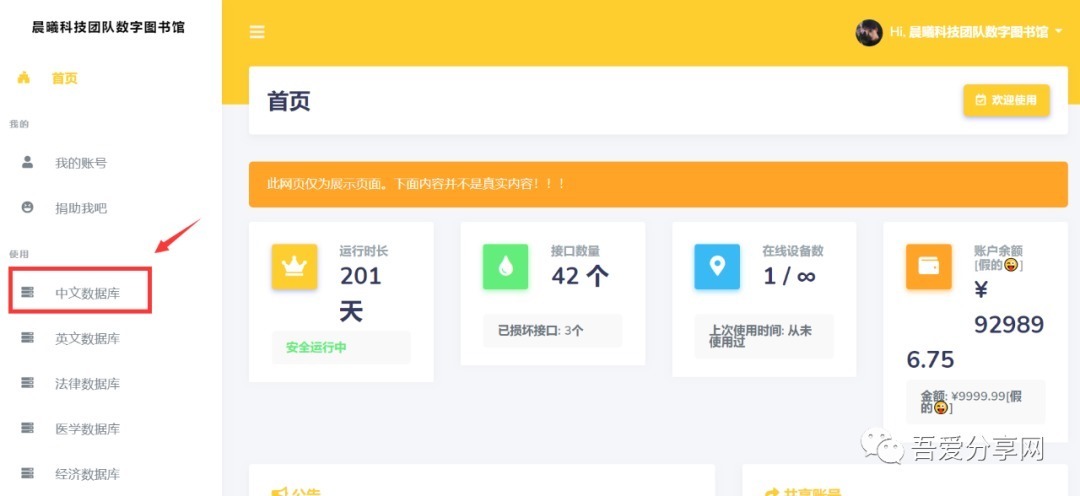Open 法律数据库 in the sidebar
Viewport: 1080px width, 496px height.
click(87, 384)
